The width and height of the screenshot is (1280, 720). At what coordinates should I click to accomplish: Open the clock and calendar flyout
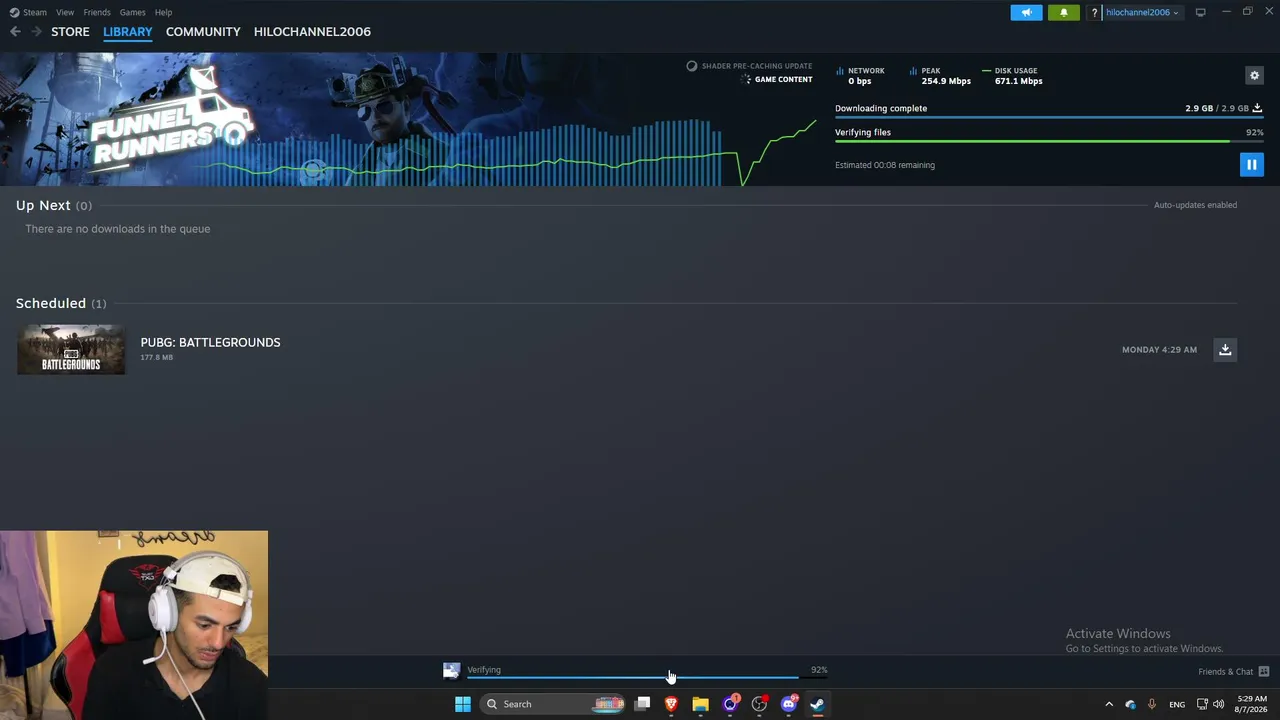click(x=1252, y=704)
